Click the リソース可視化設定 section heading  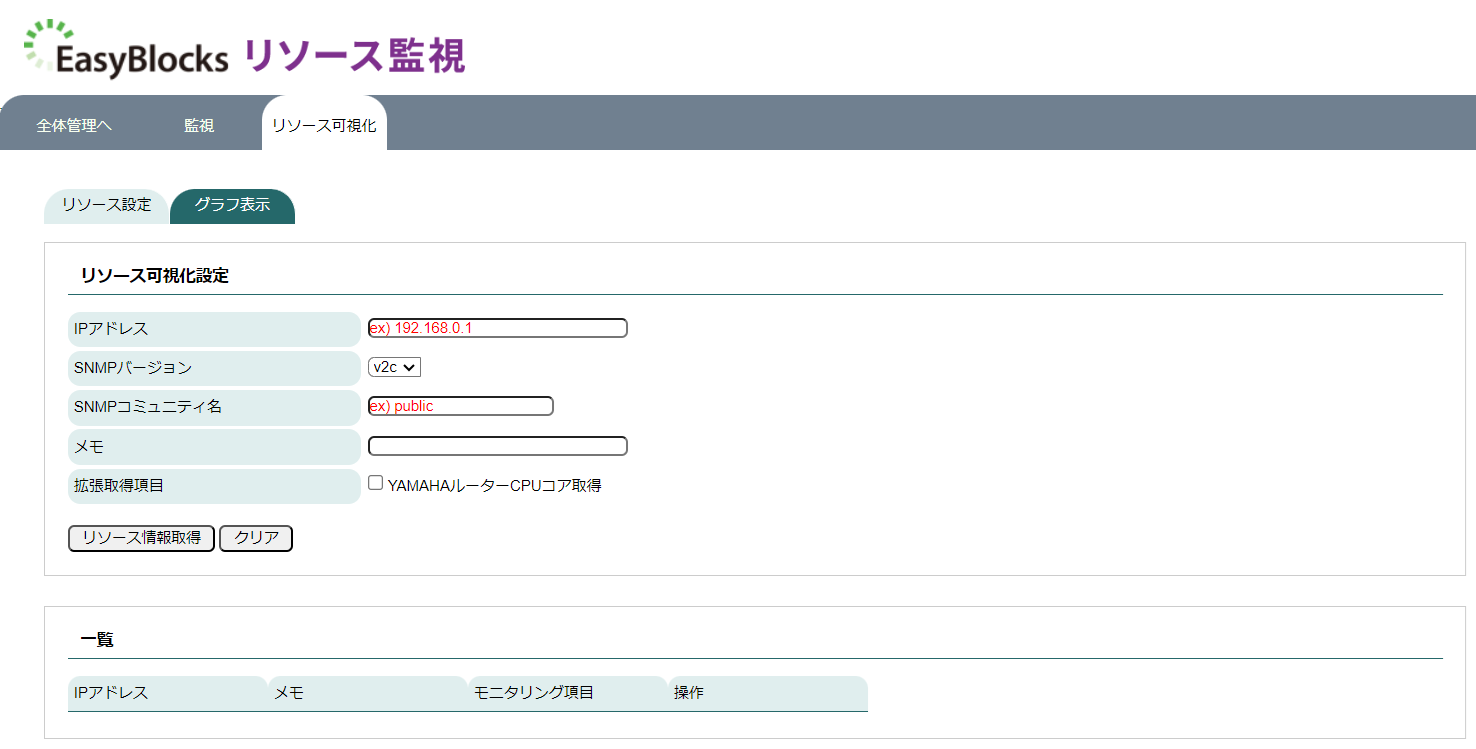[155, 276]
